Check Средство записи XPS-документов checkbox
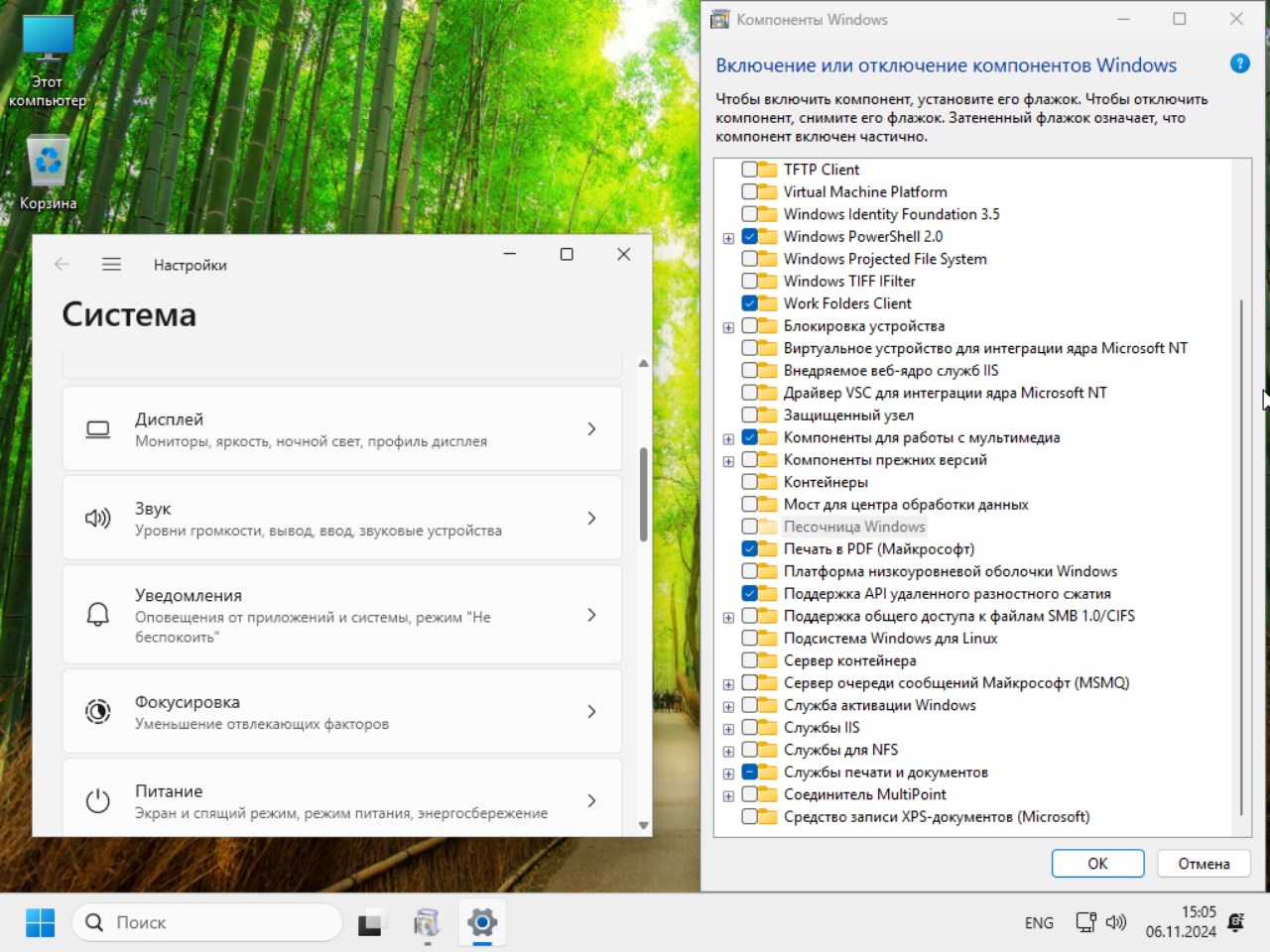The image size is (1270, 952). click(x=750, y=816)
